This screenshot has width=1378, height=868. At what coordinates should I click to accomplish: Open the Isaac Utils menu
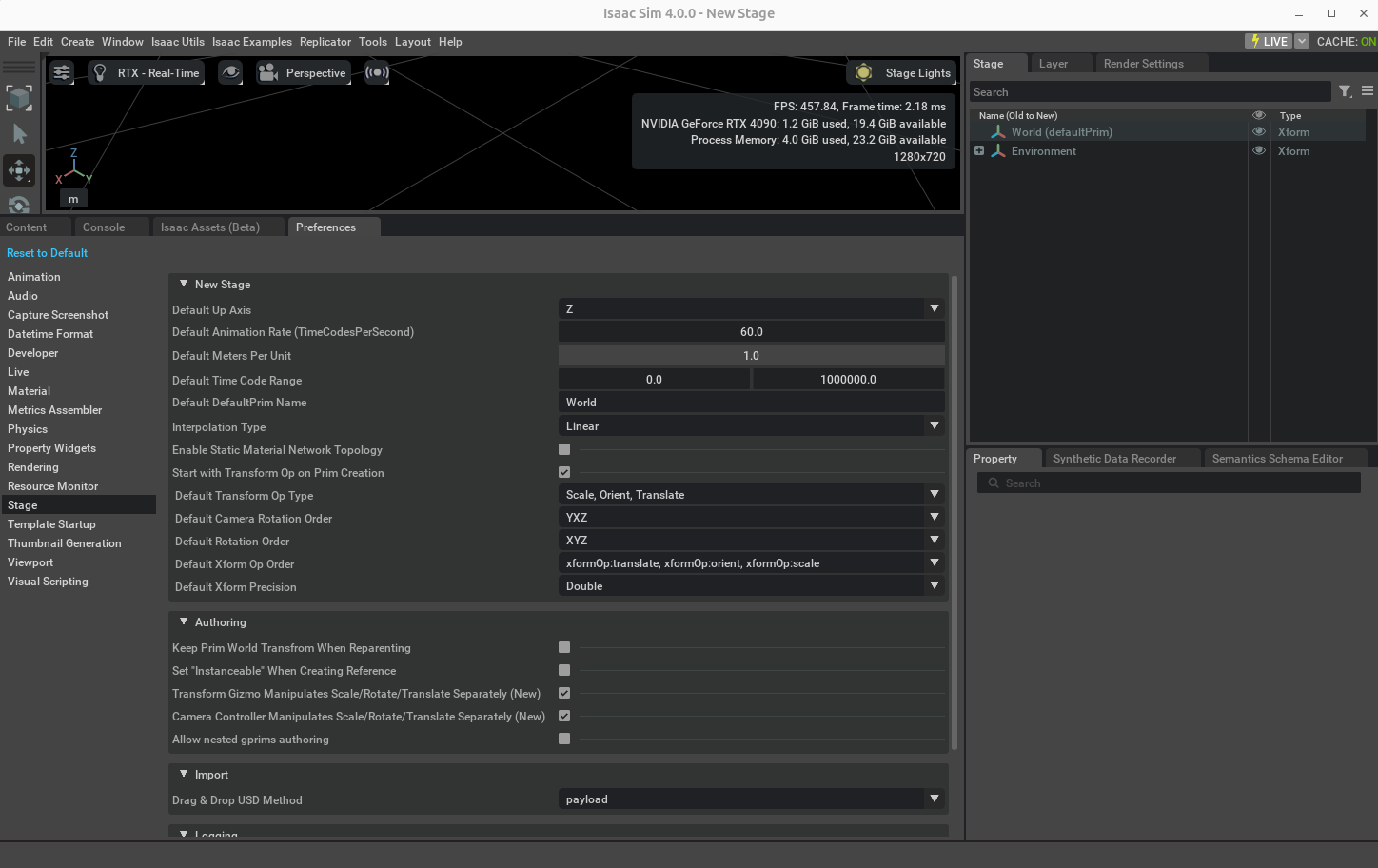178,42
